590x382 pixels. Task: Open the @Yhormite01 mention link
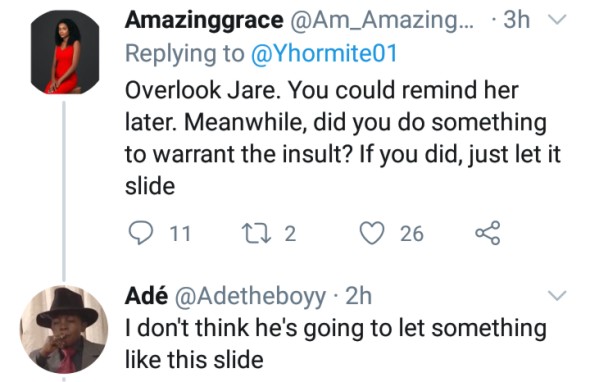pos(324,53)
